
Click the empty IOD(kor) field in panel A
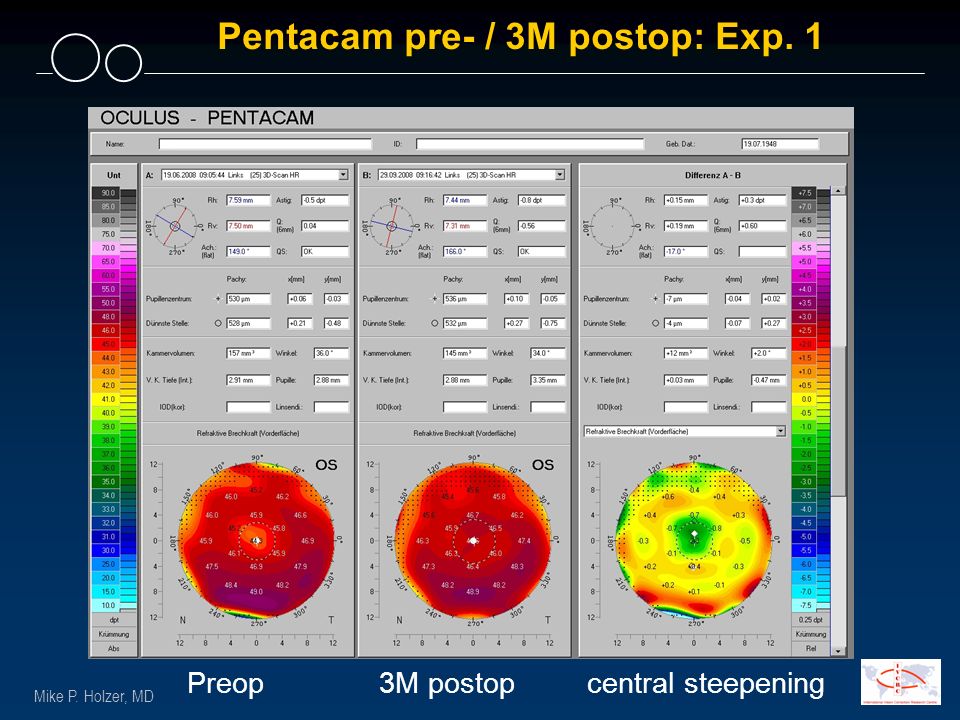[x=248, y=407]
